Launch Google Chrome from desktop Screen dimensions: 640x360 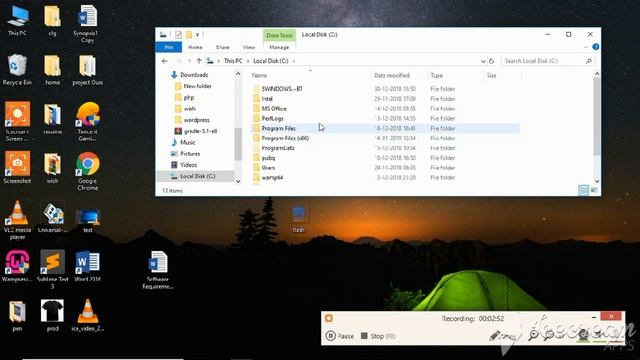(x=87, y=171)
